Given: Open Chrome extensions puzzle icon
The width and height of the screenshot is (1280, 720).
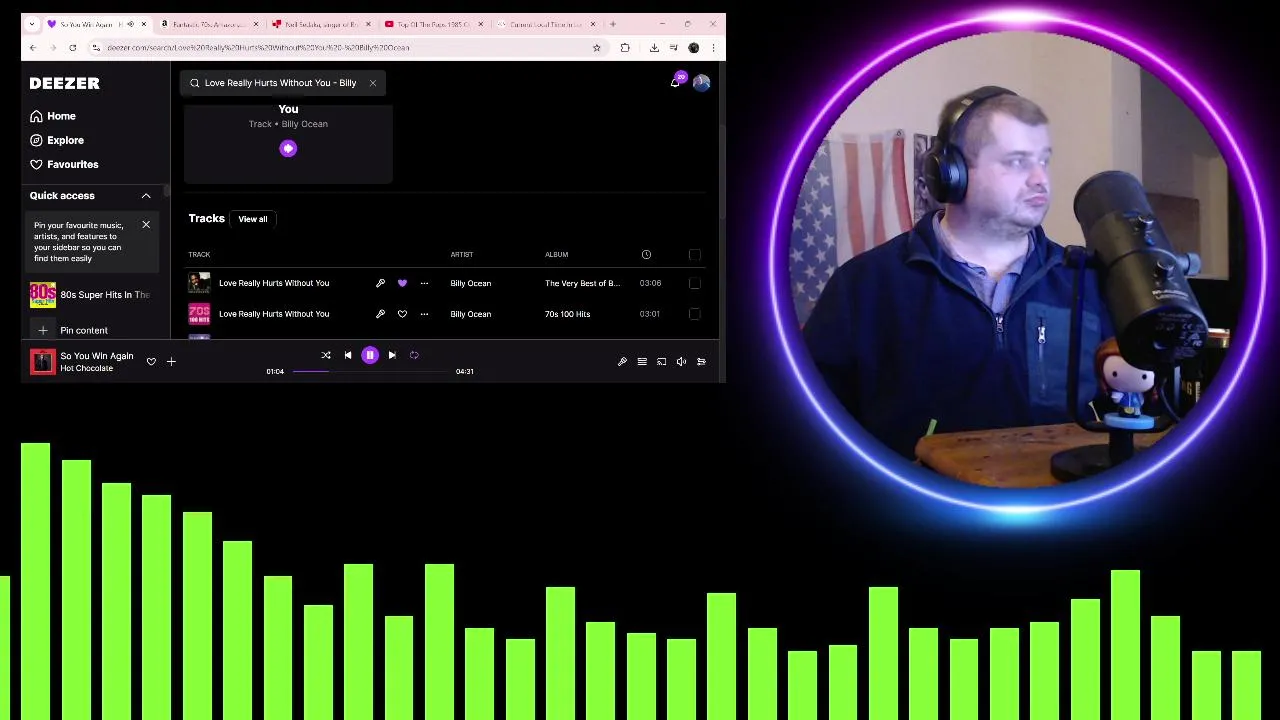Looking at the screenshot, I should click(625, 48).
